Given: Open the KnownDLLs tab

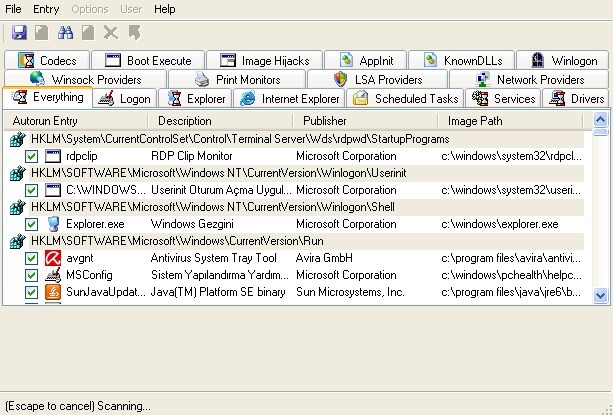Looking at the screenshot, I should coord(461,60).
